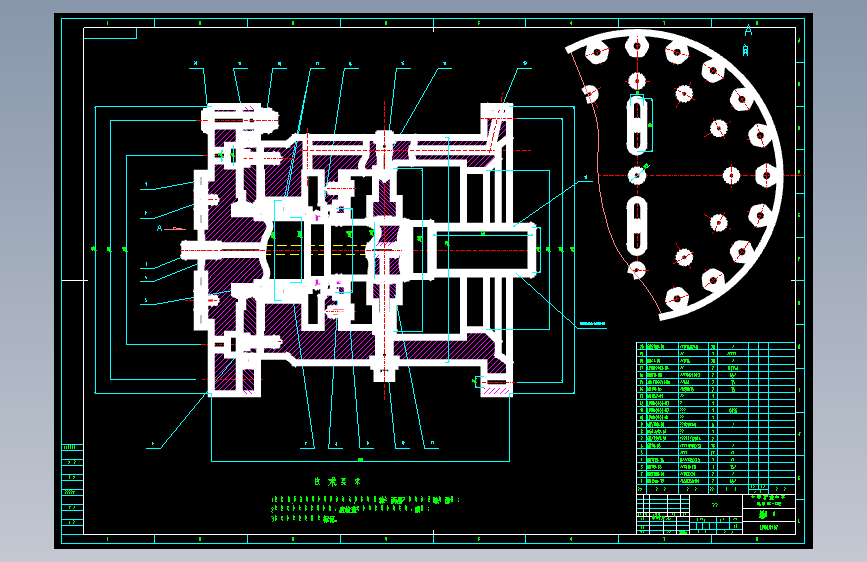Select the first line of the technical requirements notes
The image size is (867, 562).
[x=365, y=499]
